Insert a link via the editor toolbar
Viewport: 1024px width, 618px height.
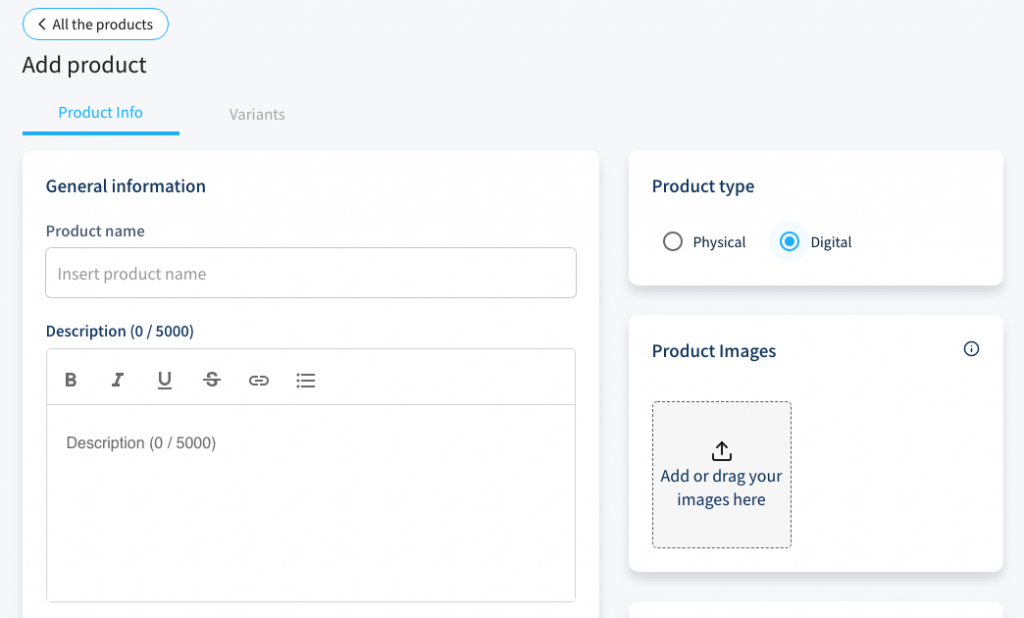(x=259, y=380)
